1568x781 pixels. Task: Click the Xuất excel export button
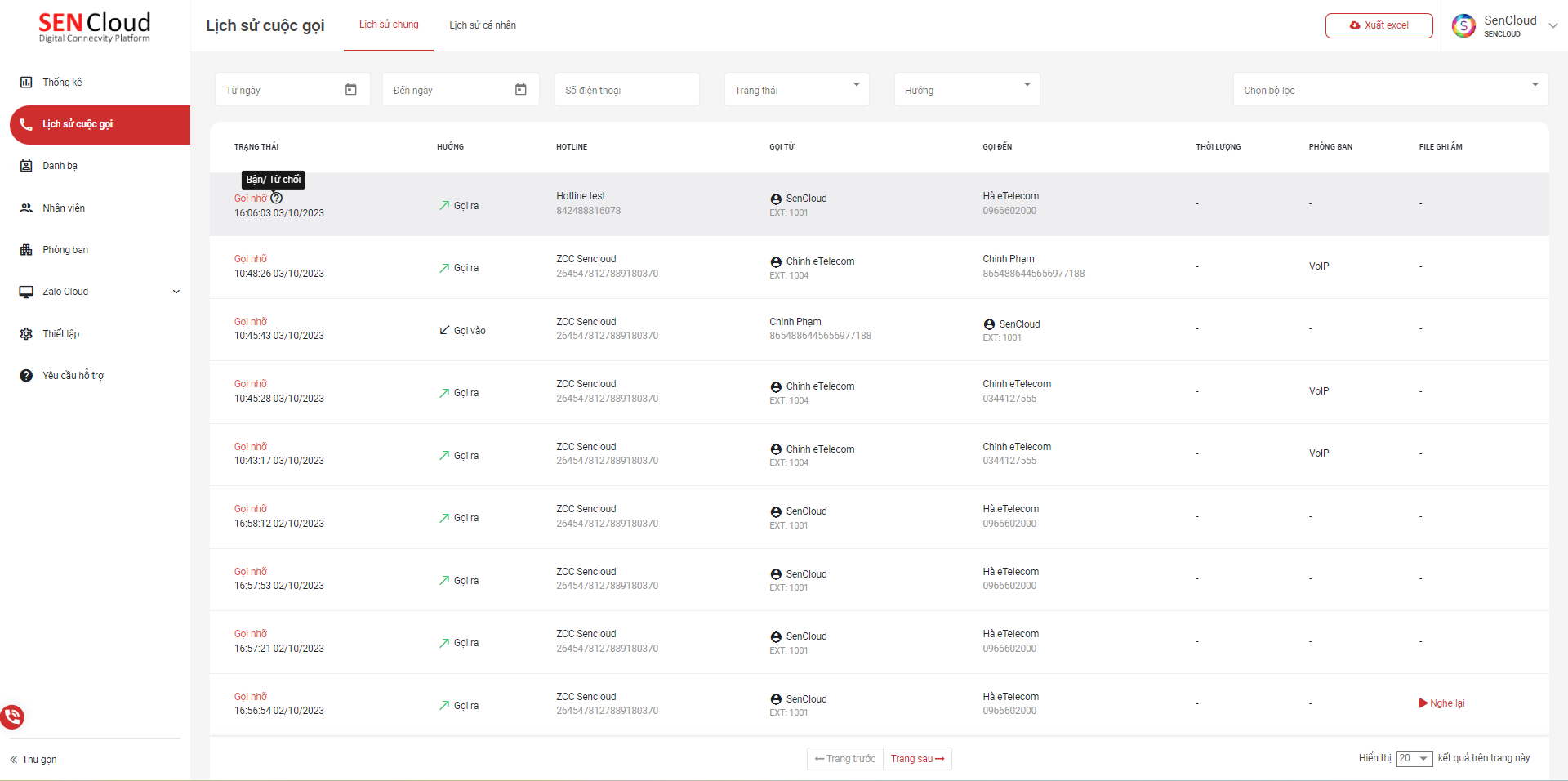(1379, 25)
